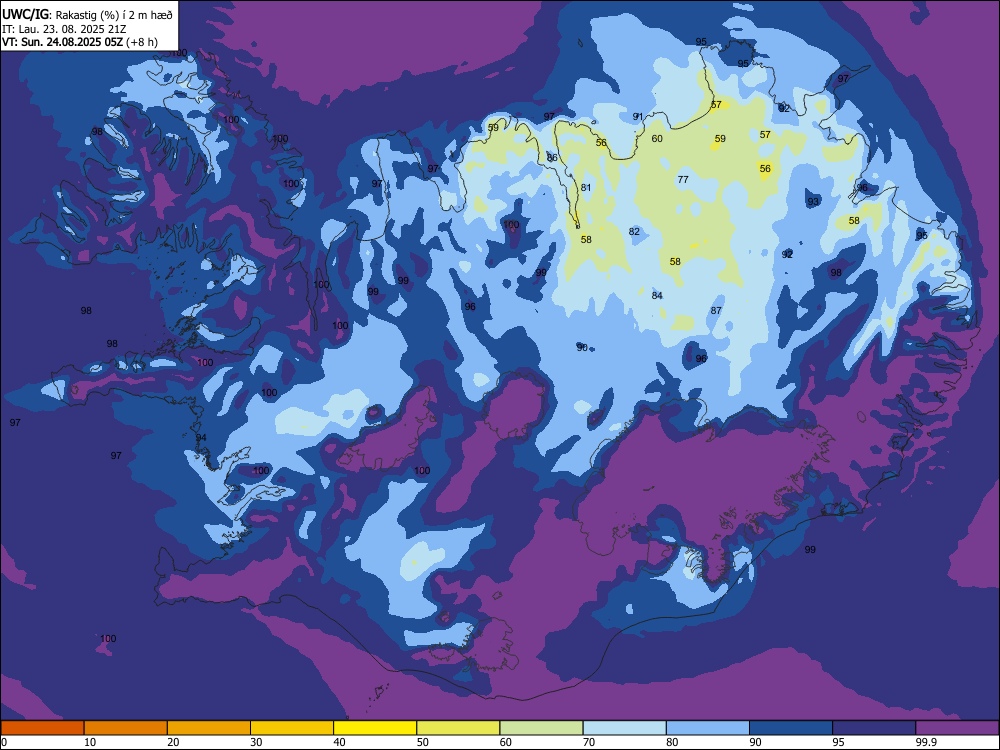Click the map humidity value 87
The image size is (1000, 750).
coord(716,311)
